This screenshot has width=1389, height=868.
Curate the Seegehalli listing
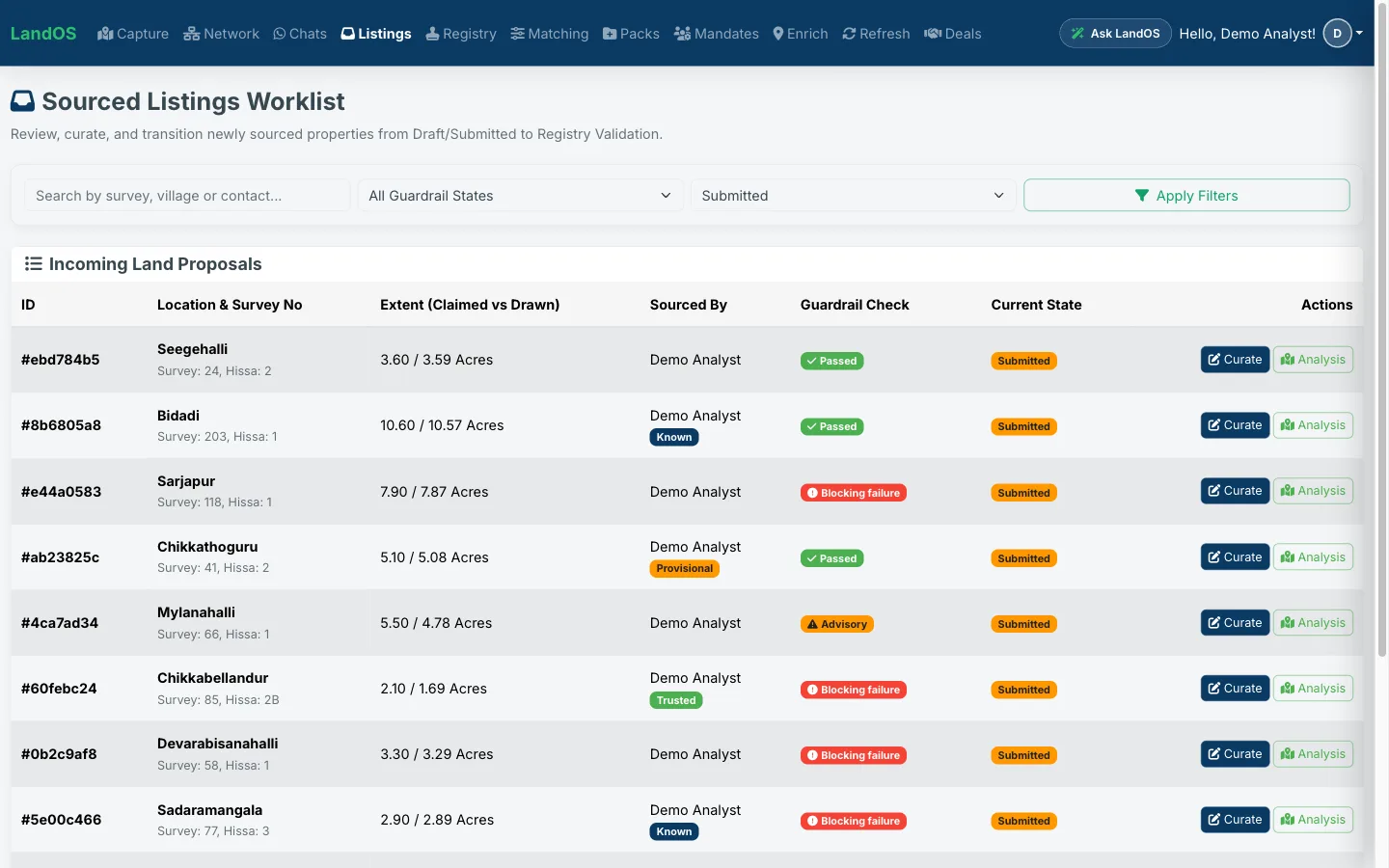tap(1235, 360)
